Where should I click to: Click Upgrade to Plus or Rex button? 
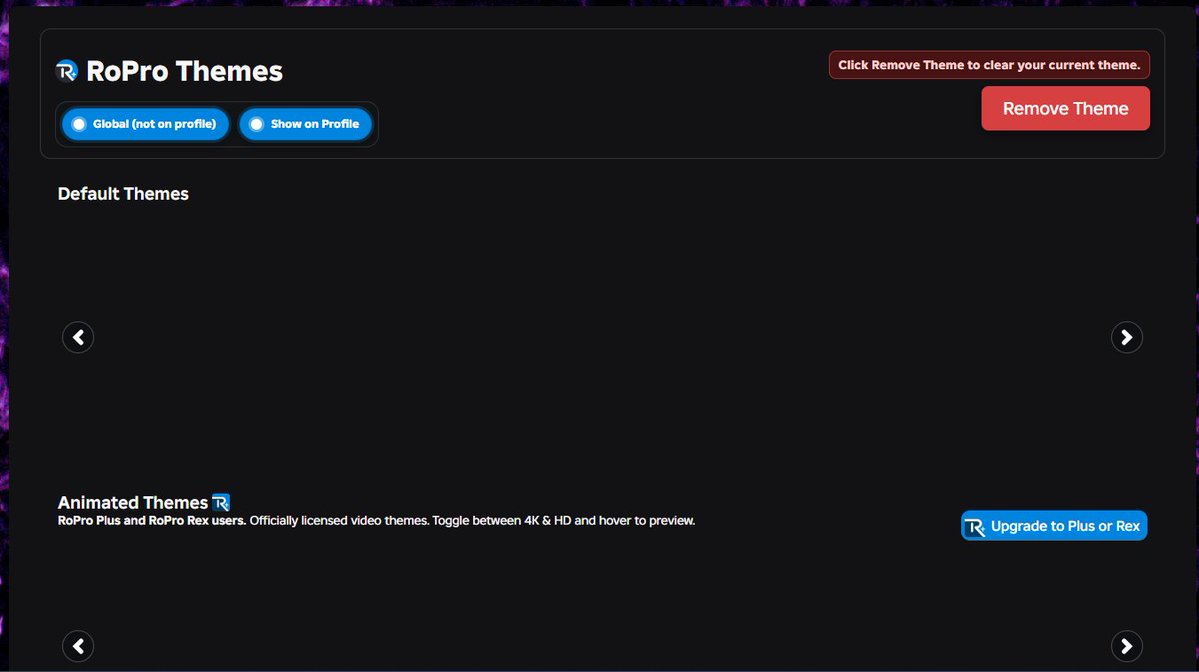(1054, 526)
